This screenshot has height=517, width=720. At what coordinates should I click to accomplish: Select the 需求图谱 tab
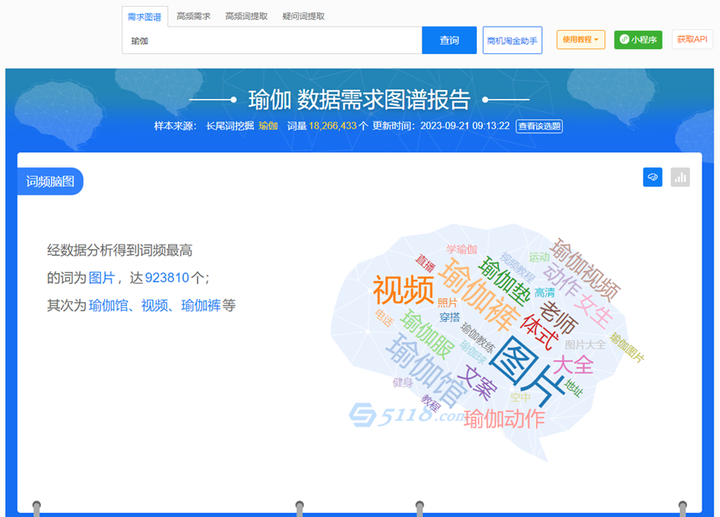click(144, 17)
